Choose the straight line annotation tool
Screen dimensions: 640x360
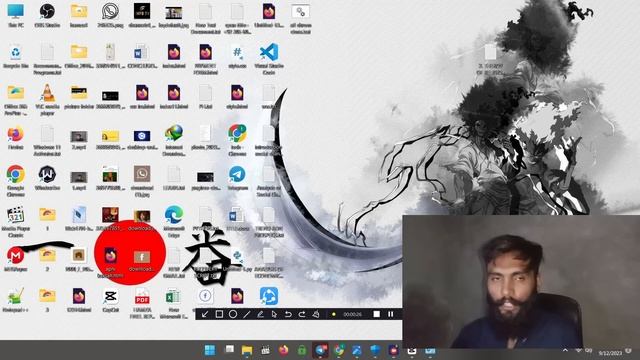coord(247,314)
